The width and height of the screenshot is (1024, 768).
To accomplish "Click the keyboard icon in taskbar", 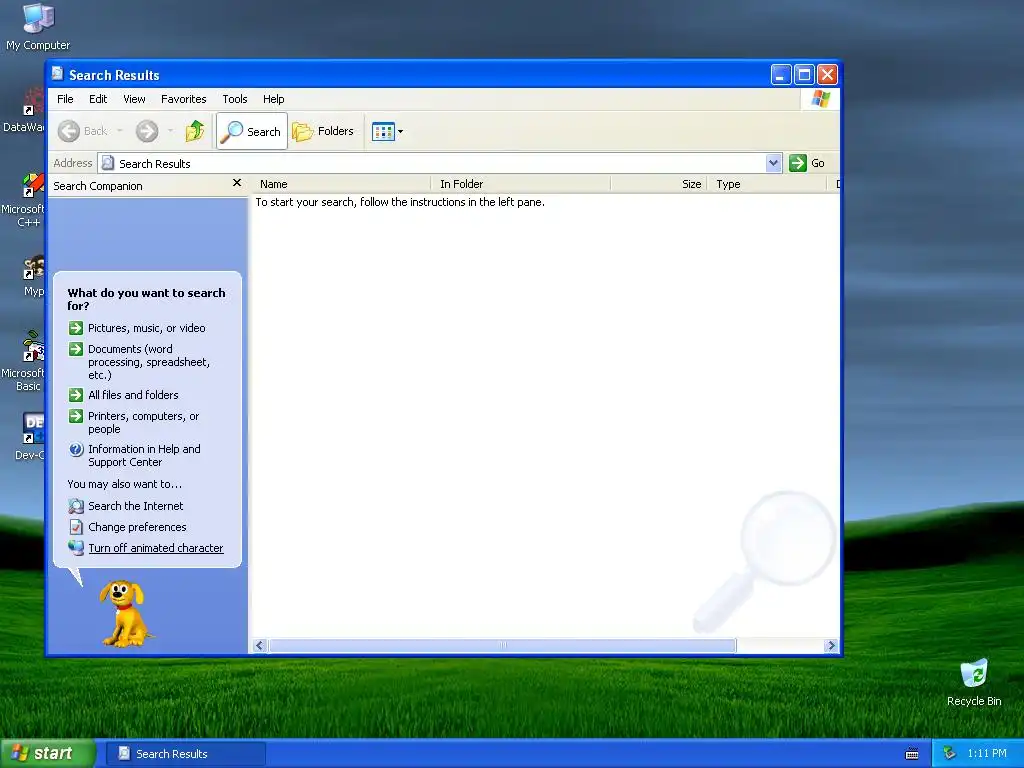I will click(x=912, y=754).
